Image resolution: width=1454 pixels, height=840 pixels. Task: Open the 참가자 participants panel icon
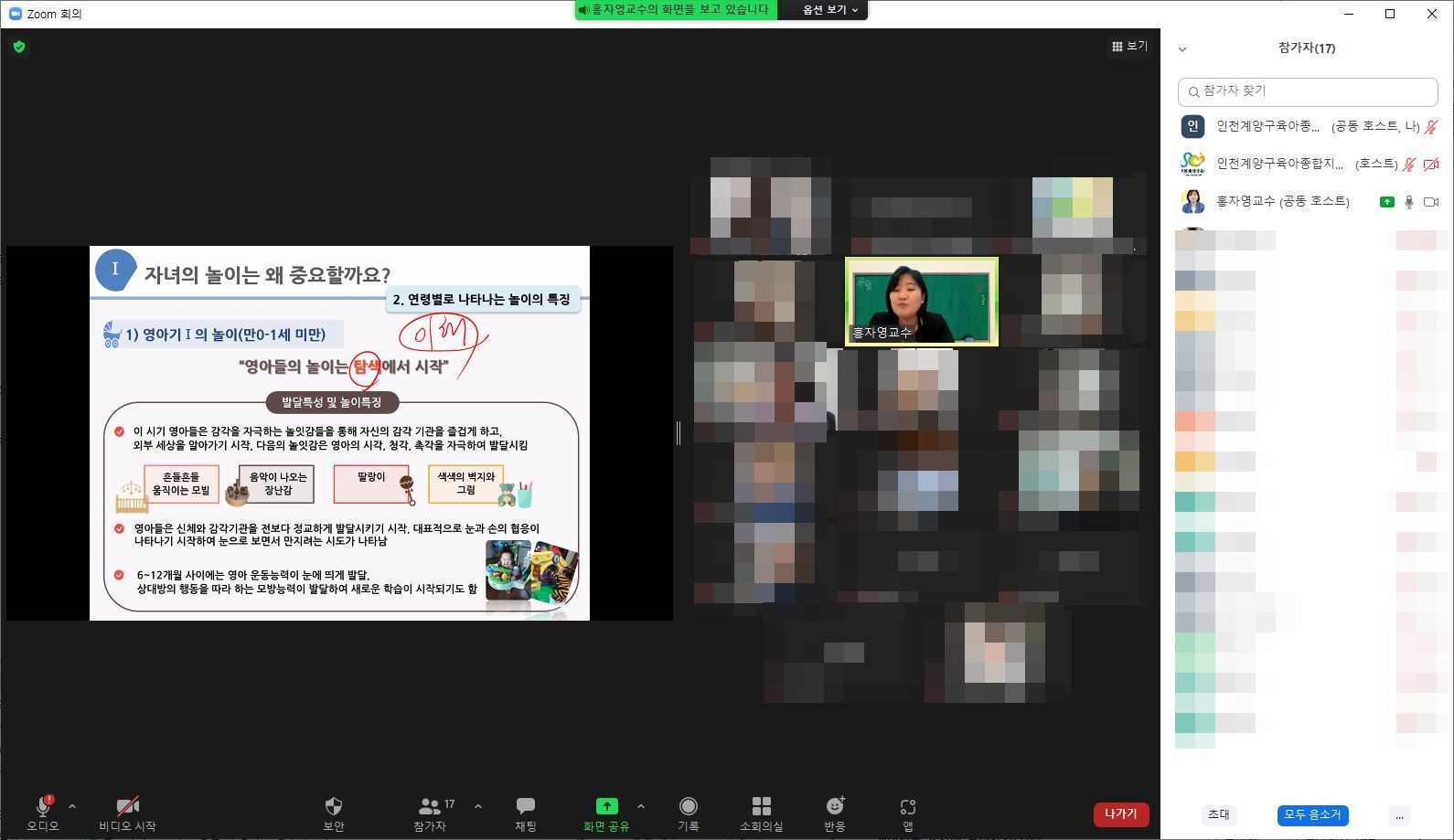[430, 806]
